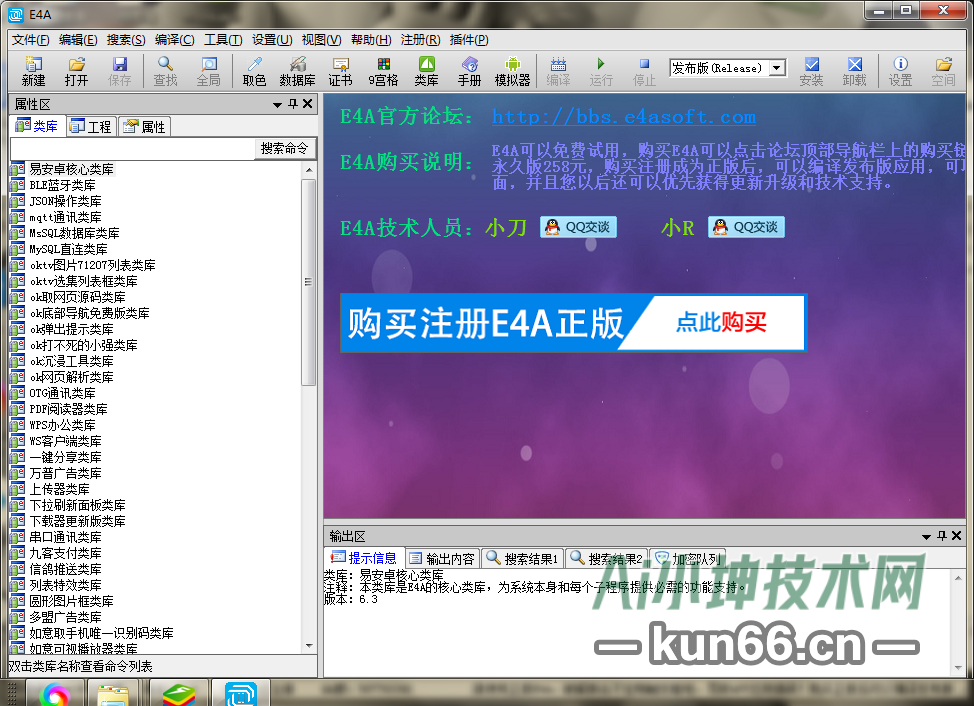Open the 注册(R) menu
974x706 pixels.
coord(421,40)
